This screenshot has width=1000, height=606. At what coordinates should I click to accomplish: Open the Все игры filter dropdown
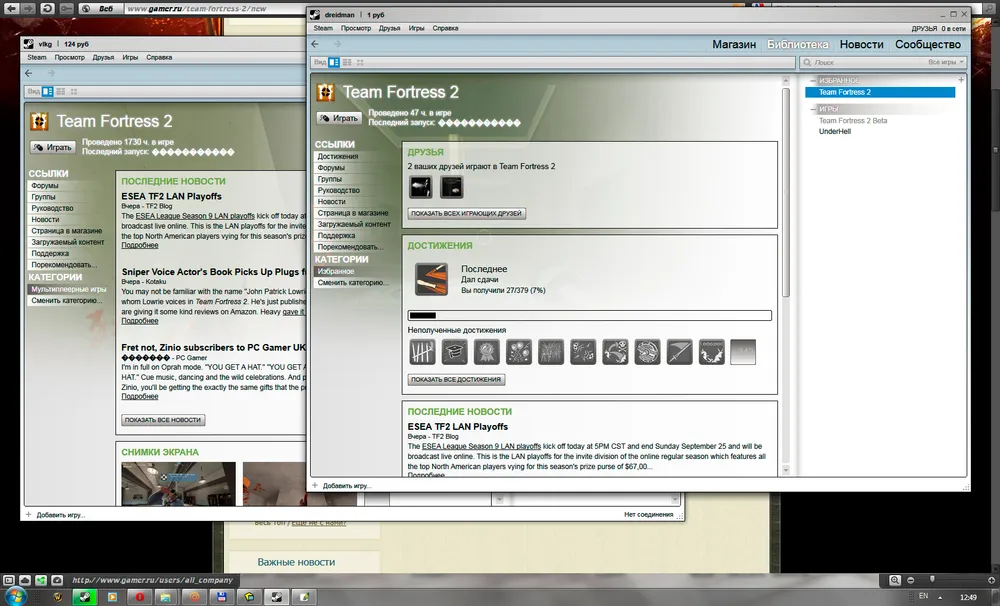point(946,62)
